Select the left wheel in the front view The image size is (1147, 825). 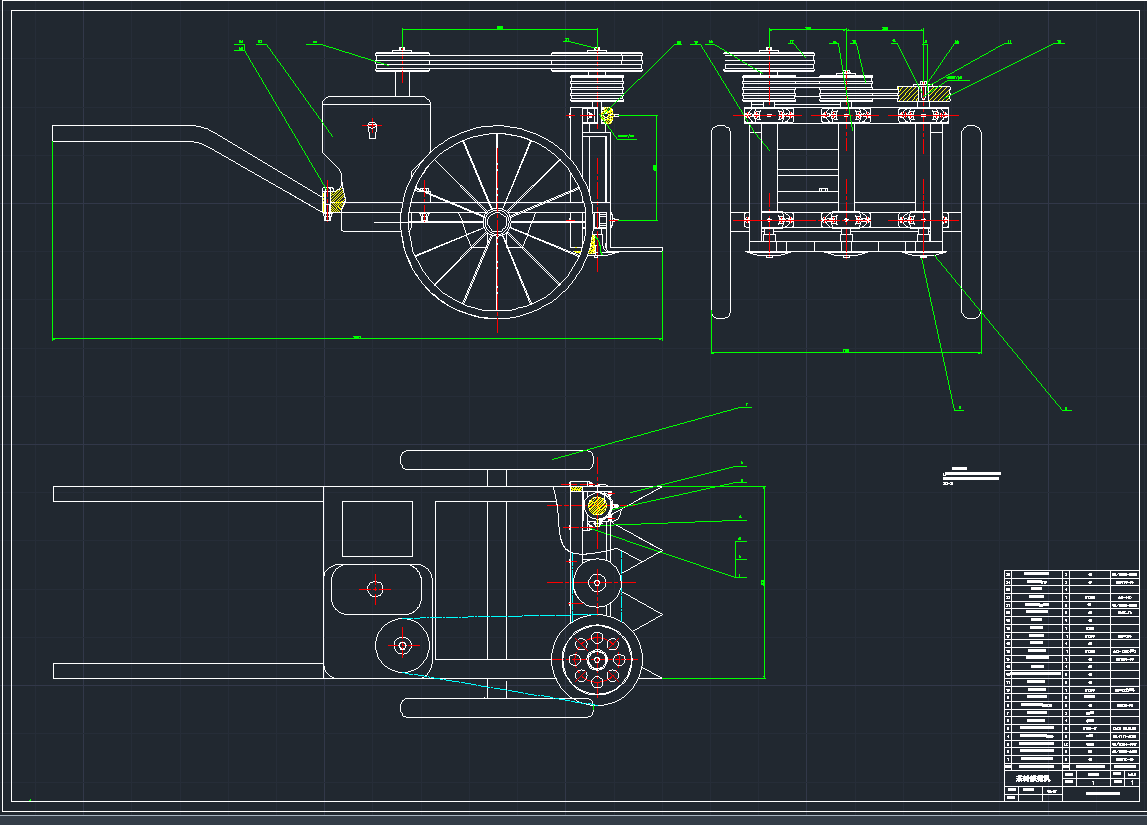(x=721, y=222)
